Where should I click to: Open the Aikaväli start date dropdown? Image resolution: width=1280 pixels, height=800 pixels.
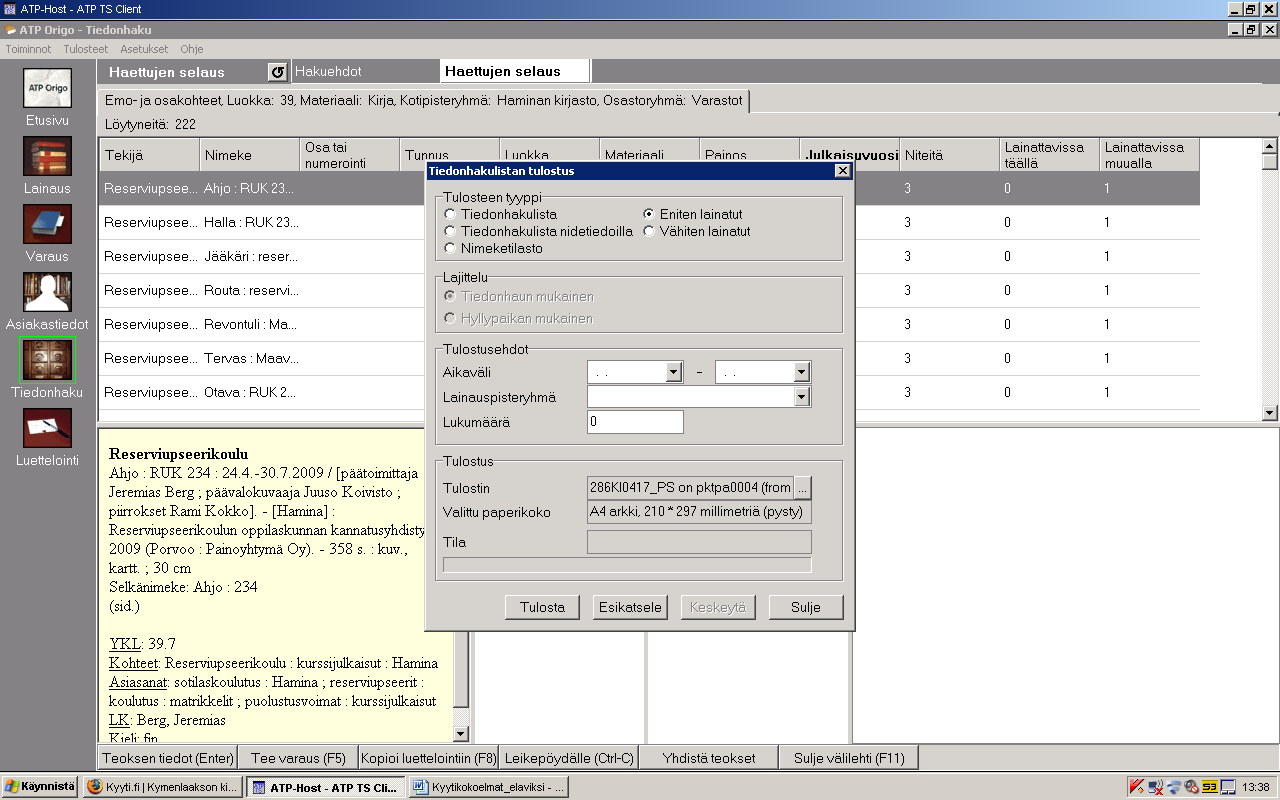tap(675, 372)
